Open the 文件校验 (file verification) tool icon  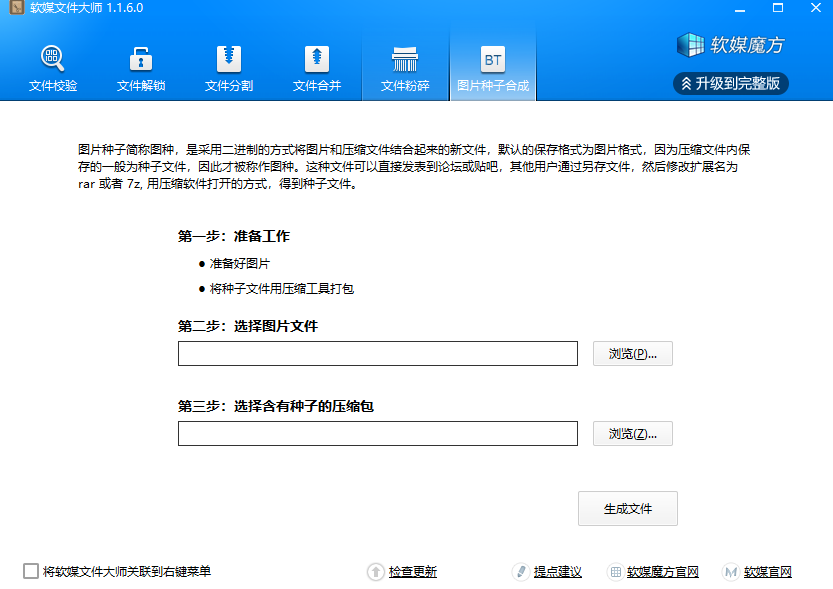(x=53, y=58)
